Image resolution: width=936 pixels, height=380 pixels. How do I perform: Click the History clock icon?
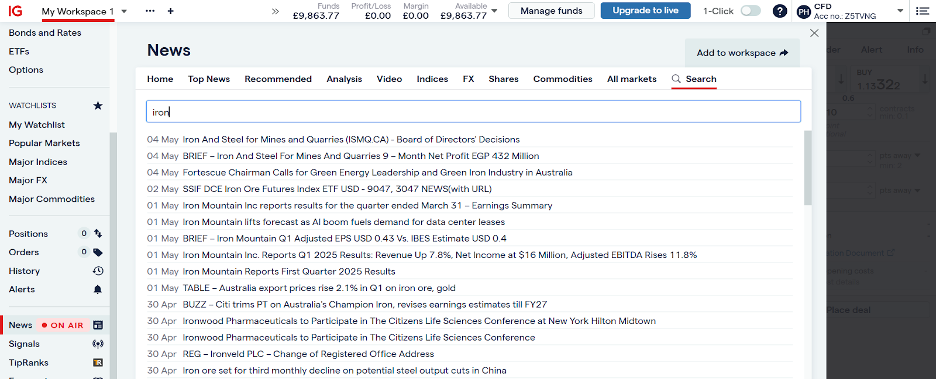[x=98, y=271]
